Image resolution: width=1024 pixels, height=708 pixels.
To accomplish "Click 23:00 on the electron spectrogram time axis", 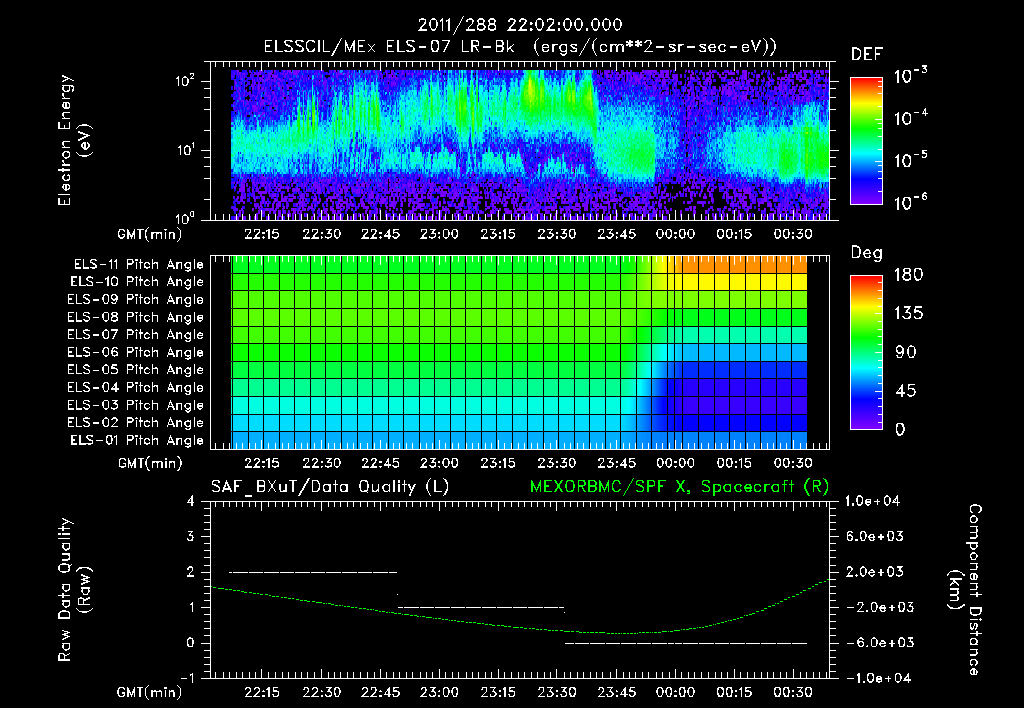I will [439, 234].
